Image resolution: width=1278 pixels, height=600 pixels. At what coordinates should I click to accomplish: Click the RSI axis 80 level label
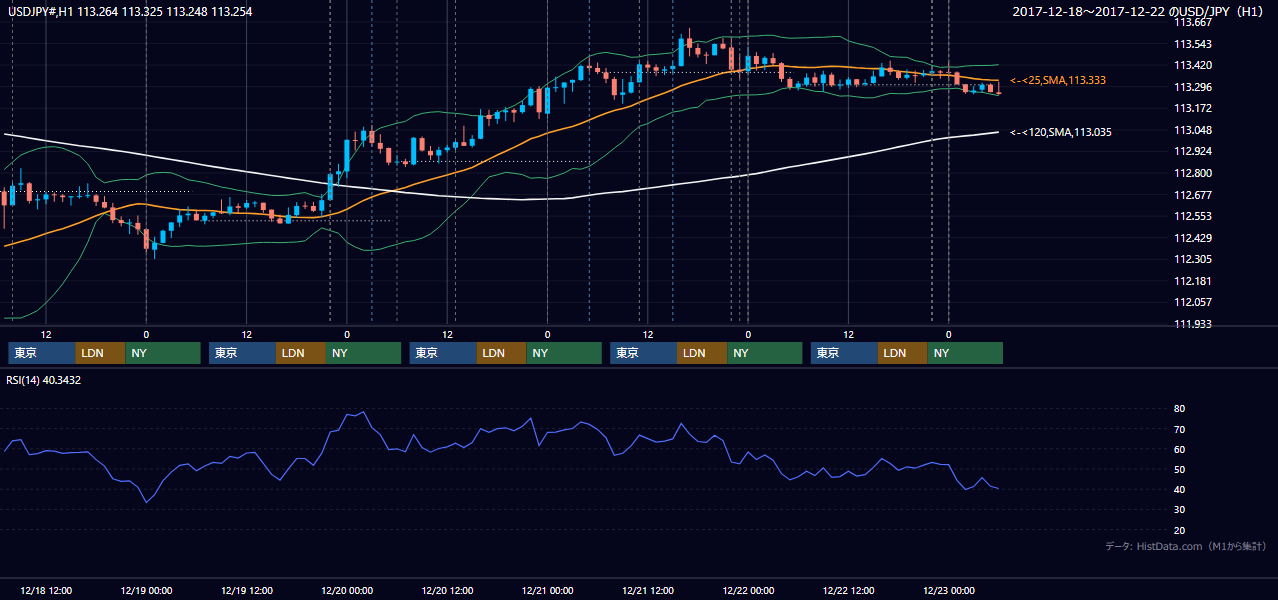[1179, 409]
